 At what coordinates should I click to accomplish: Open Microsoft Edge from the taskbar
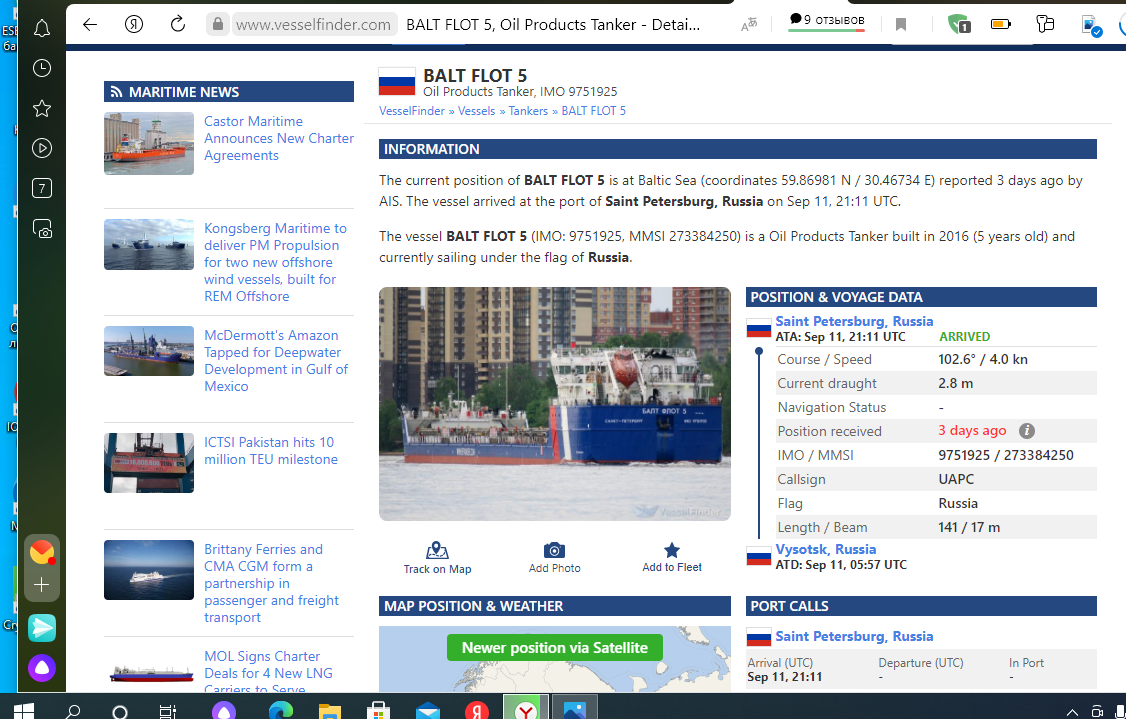[x=281, y=710]
